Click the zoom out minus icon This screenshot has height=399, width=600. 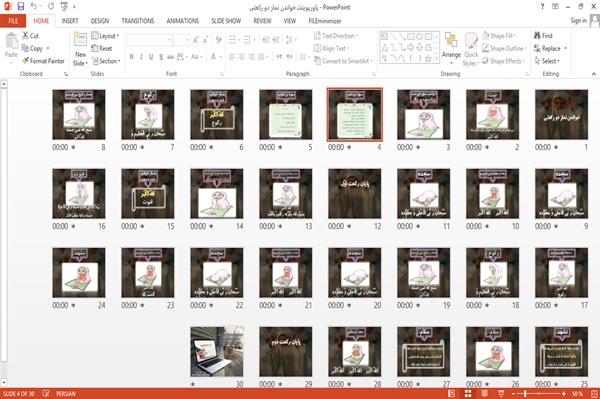point(514,394)
